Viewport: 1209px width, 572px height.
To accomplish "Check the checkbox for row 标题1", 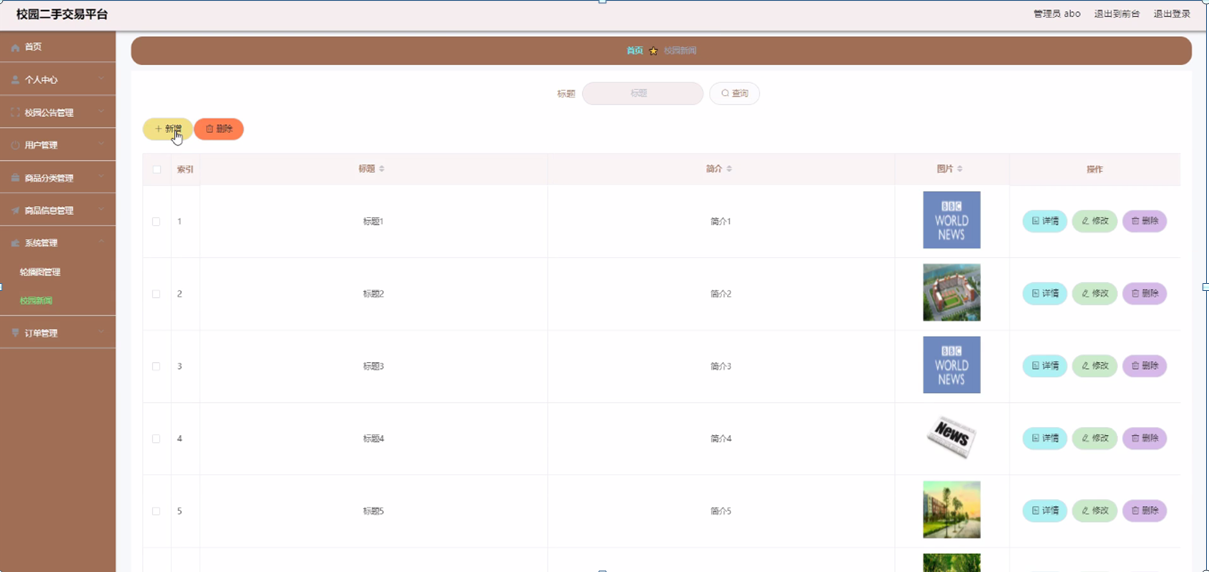I will (x=156, y=221).
